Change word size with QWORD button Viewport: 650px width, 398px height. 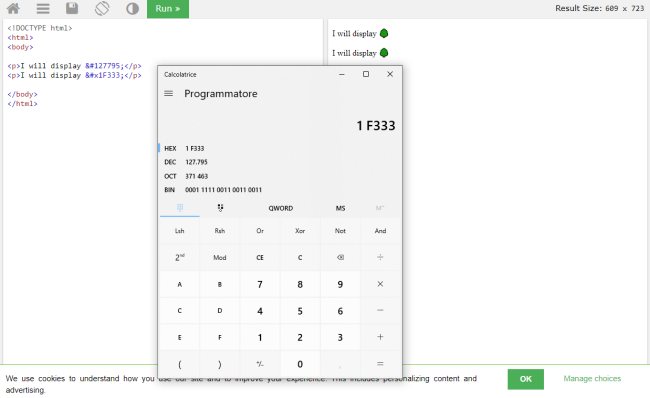click(281, 208)
